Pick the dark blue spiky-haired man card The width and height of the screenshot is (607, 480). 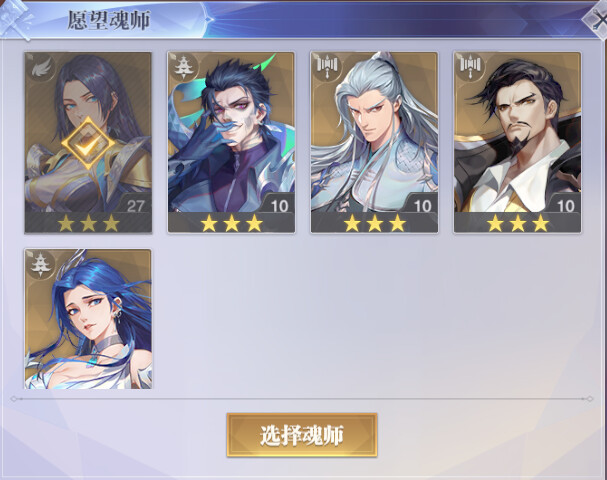coord(231,142)
